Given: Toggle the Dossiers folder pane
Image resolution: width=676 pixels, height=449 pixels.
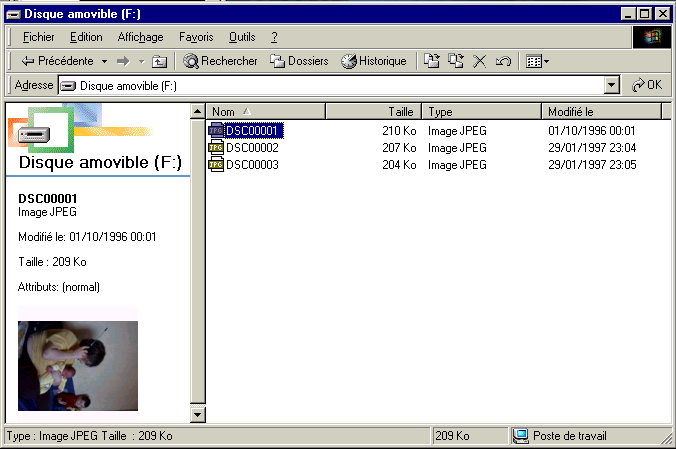Looking at the screenshot, I should click(x=299, y=61).
